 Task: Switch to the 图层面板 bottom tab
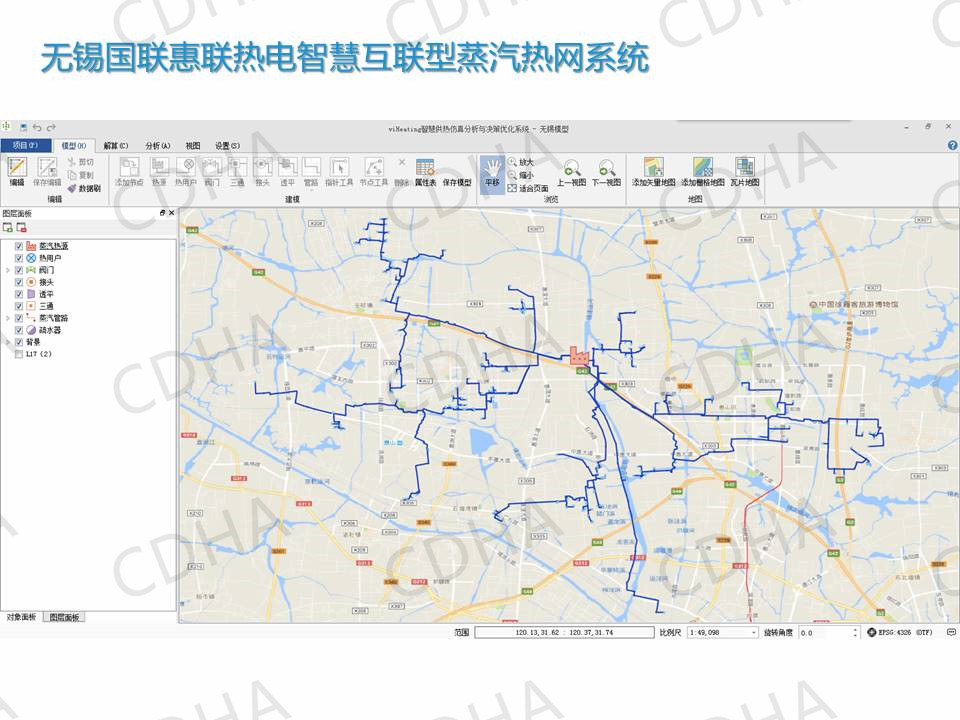pyautogui.click(x=64, y=617)
